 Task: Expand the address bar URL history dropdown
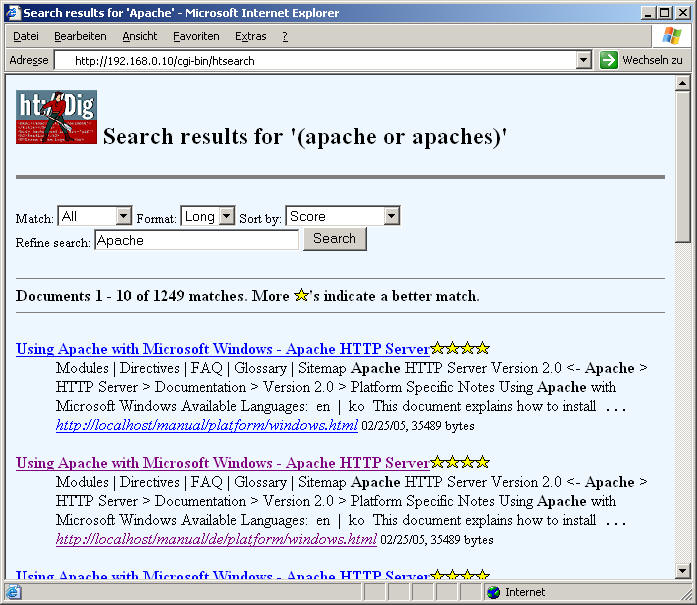(x=584, y=61)
